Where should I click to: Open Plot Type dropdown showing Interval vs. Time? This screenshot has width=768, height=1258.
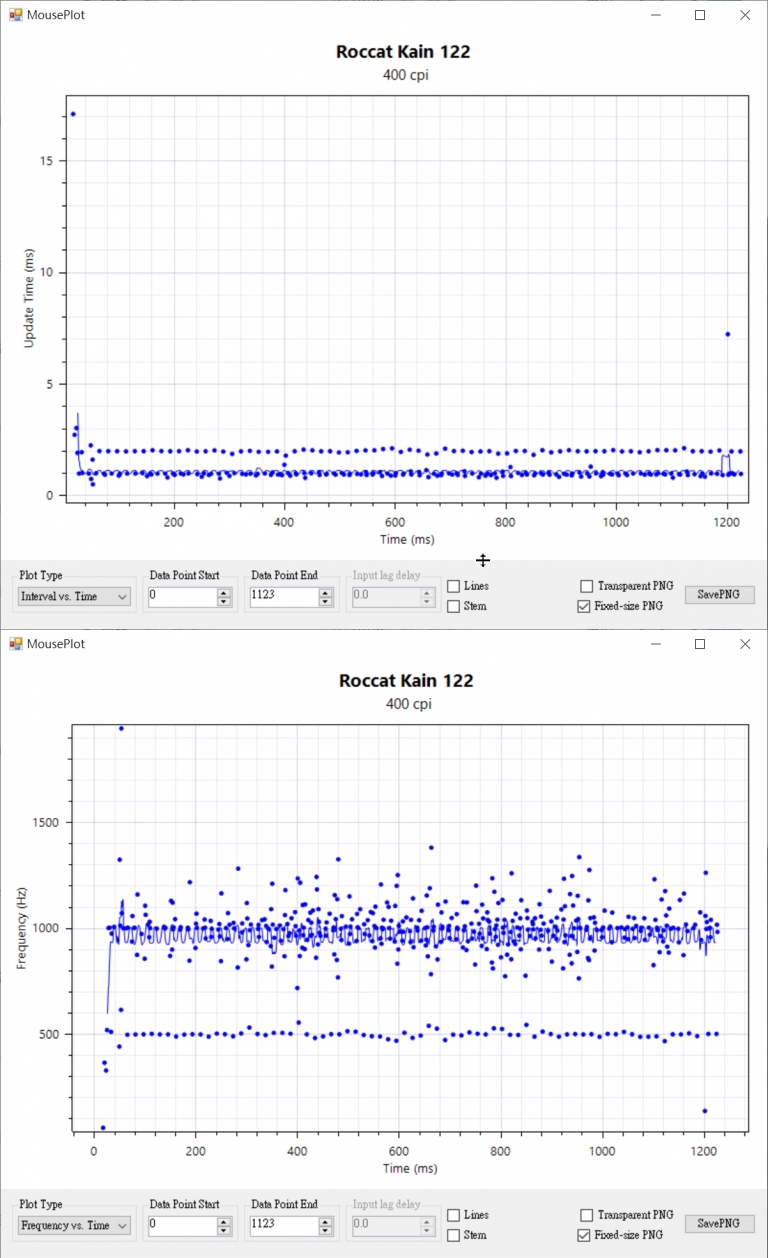point(74,596)
